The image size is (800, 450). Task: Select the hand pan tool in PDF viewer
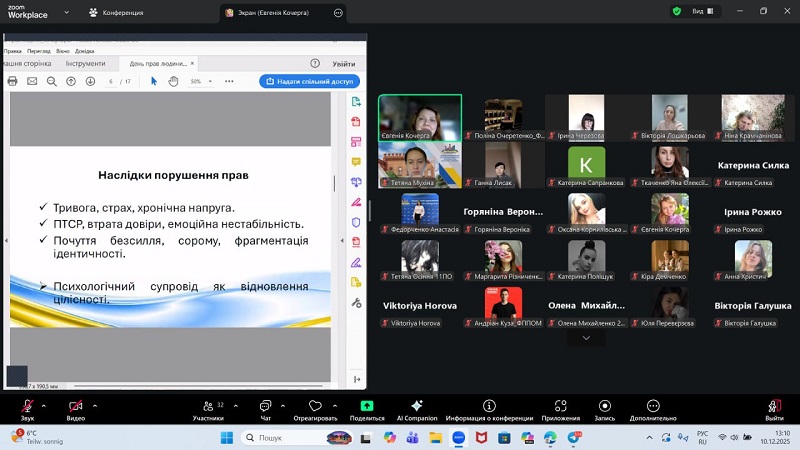[173, 81]
